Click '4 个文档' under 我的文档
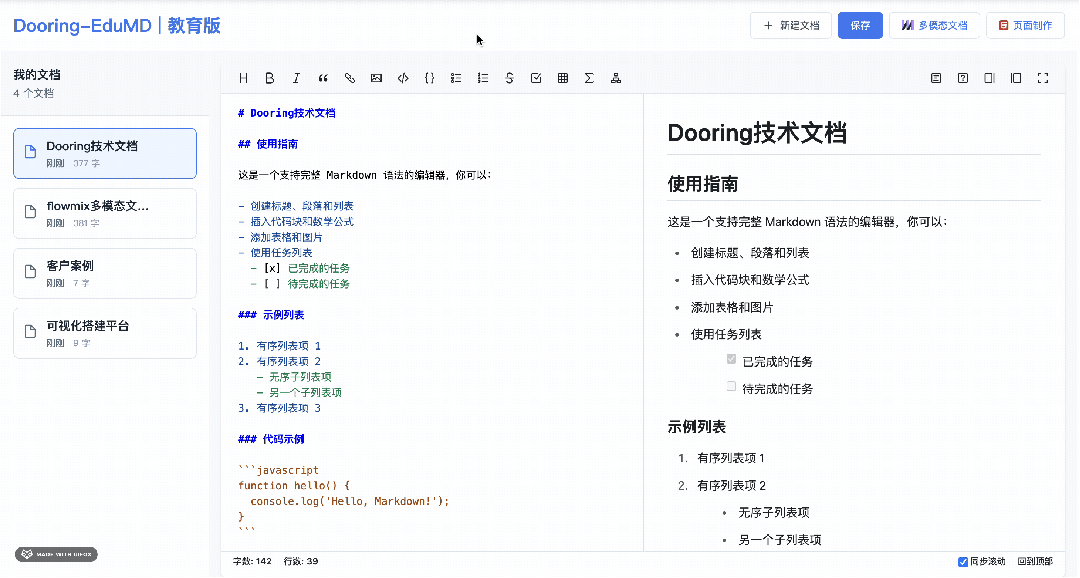 pyautogui.click(x=33, y=93)
